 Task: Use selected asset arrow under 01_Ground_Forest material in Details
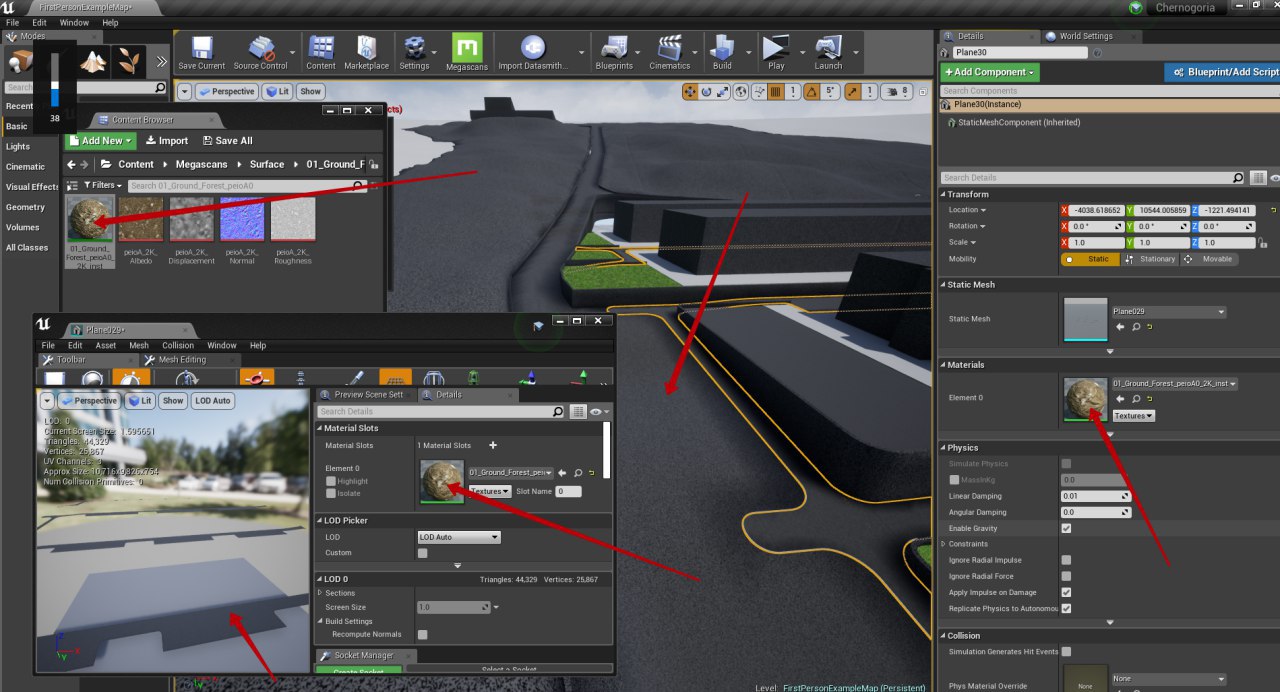point(1120,399)
